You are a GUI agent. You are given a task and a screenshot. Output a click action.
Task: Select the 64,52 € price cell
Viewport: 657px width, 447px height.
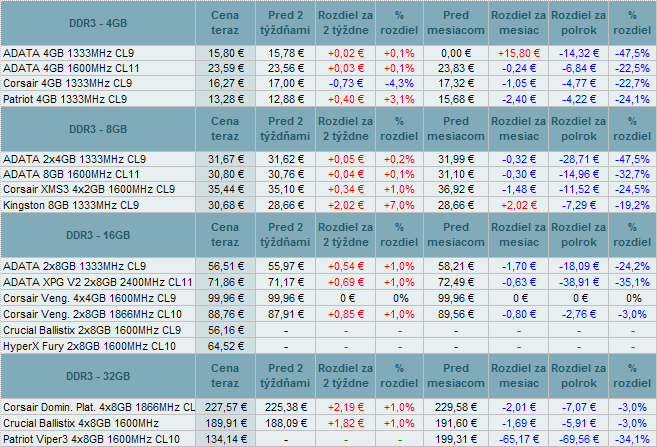[x=225, y=346]
